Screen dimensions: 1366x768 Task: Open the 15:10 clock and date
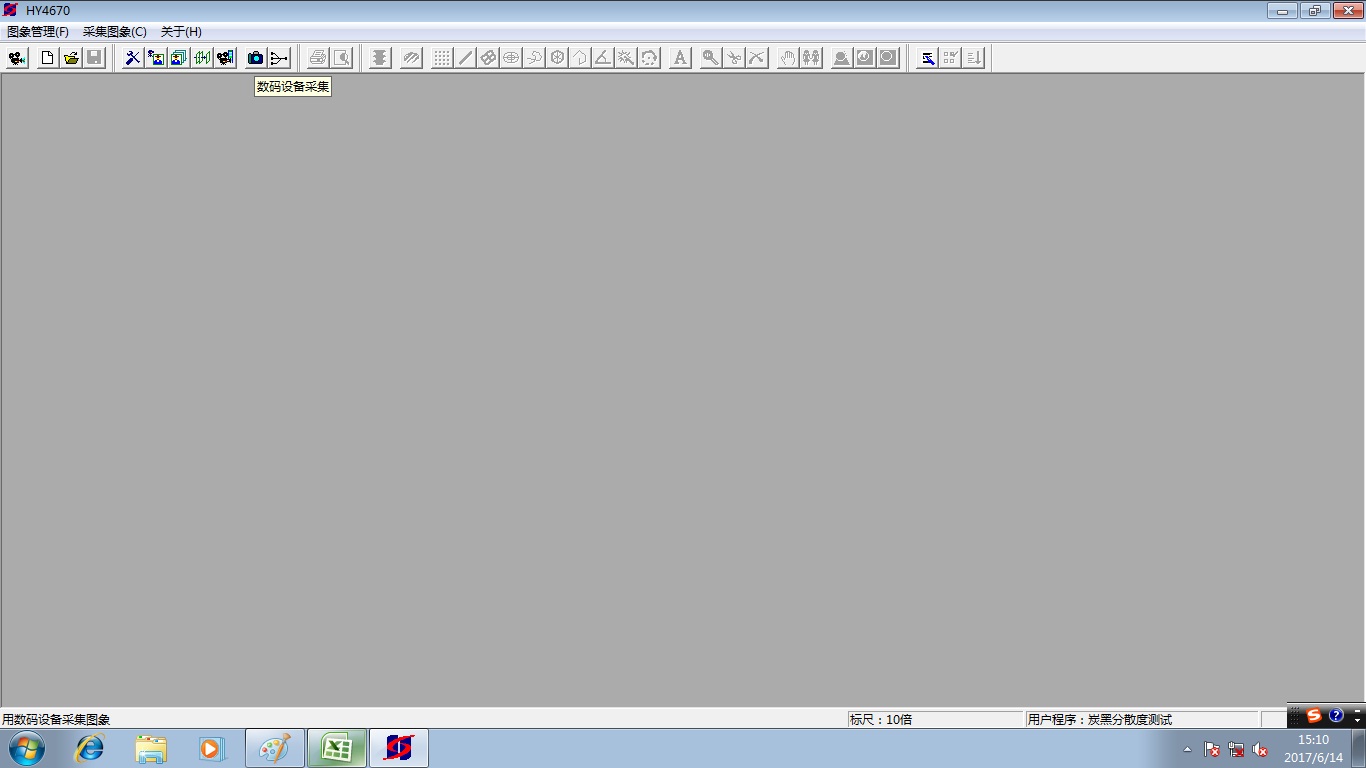(x=1314, y=748)
